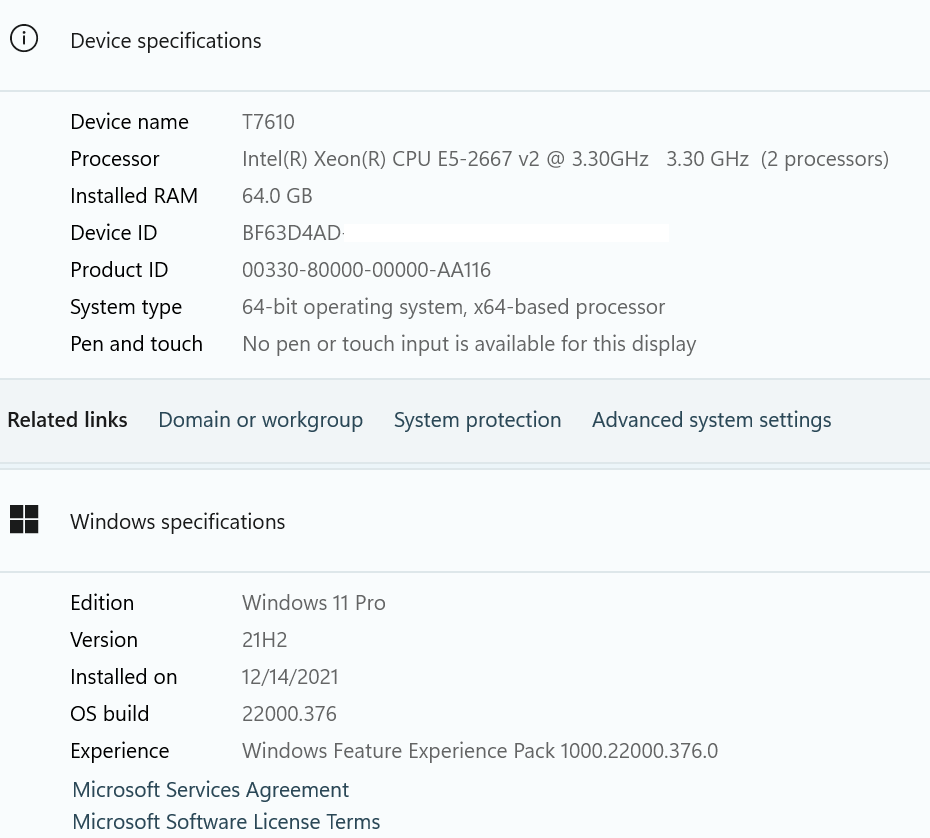Select the device name T7610
Viewport: 930px width, 838px height.
pos(268,121)
